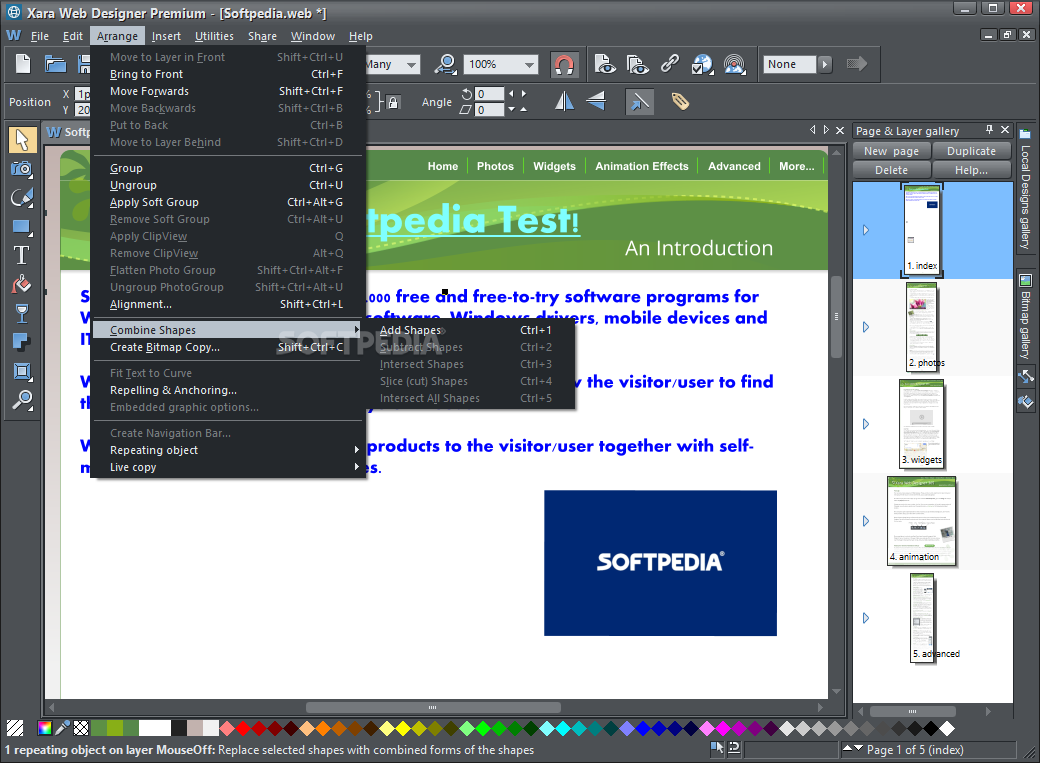This screenshot has width=1040, height=763.
Task: Click the Zoom to drawing icon
Action: pos(445,64)
